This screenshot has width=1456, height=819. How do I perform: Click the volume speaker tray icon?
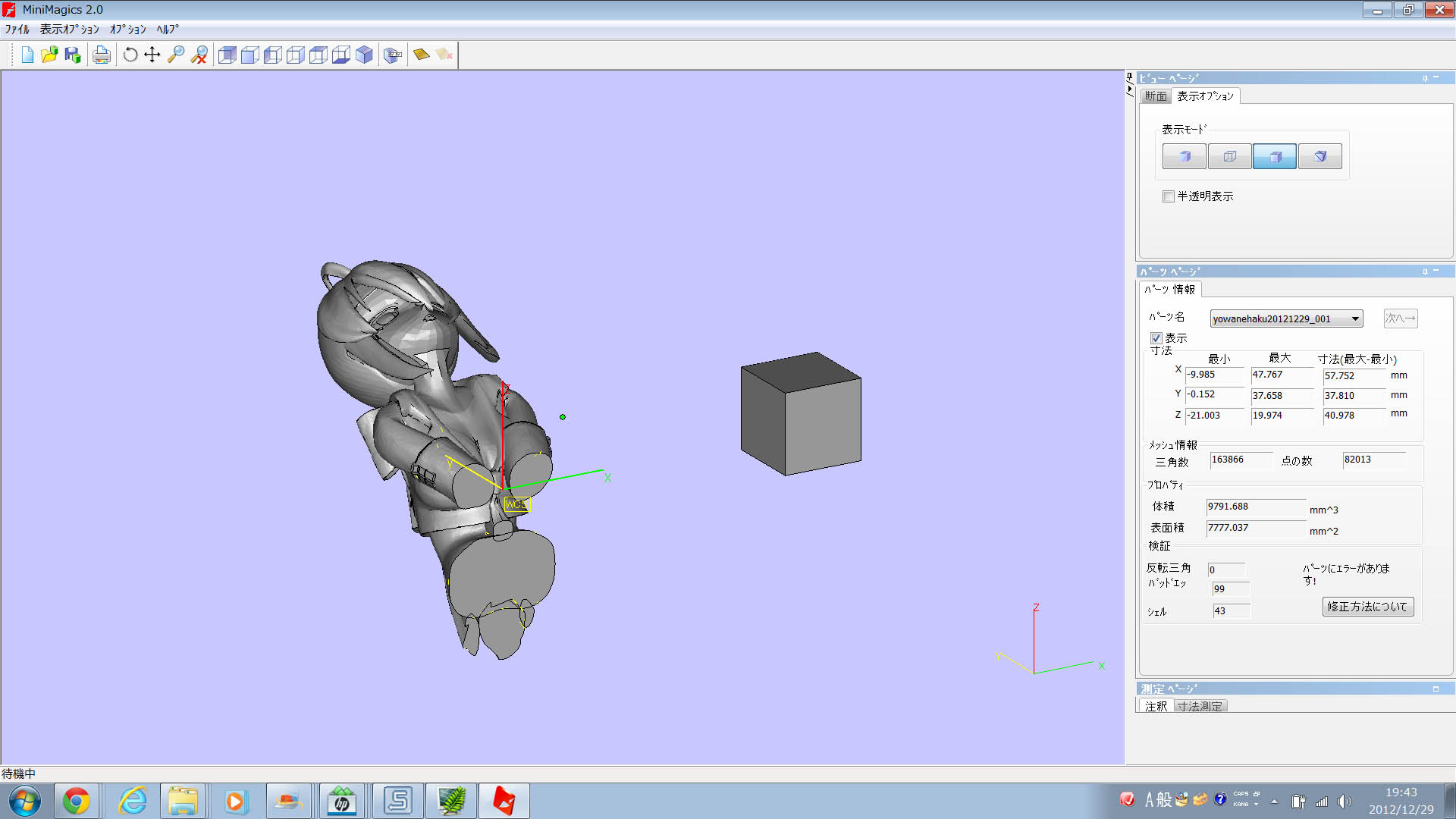[x=1344, y=801]
